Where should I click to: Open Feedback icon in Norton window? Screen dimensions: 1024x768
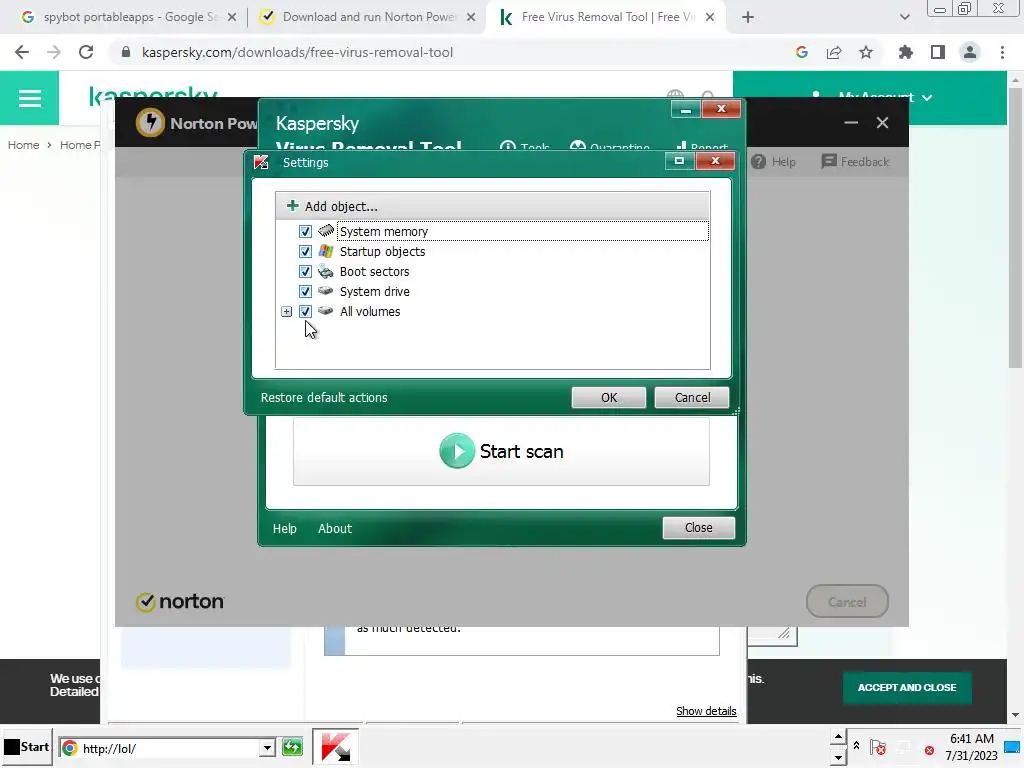pyautogui.click(x=829, y=161)
